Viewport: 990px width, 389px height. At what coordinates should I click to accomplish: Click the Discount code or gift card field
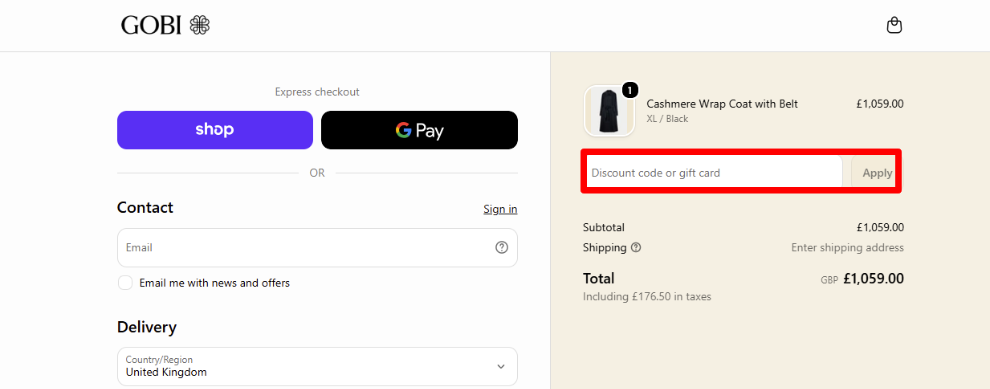[x=714, y=172]
